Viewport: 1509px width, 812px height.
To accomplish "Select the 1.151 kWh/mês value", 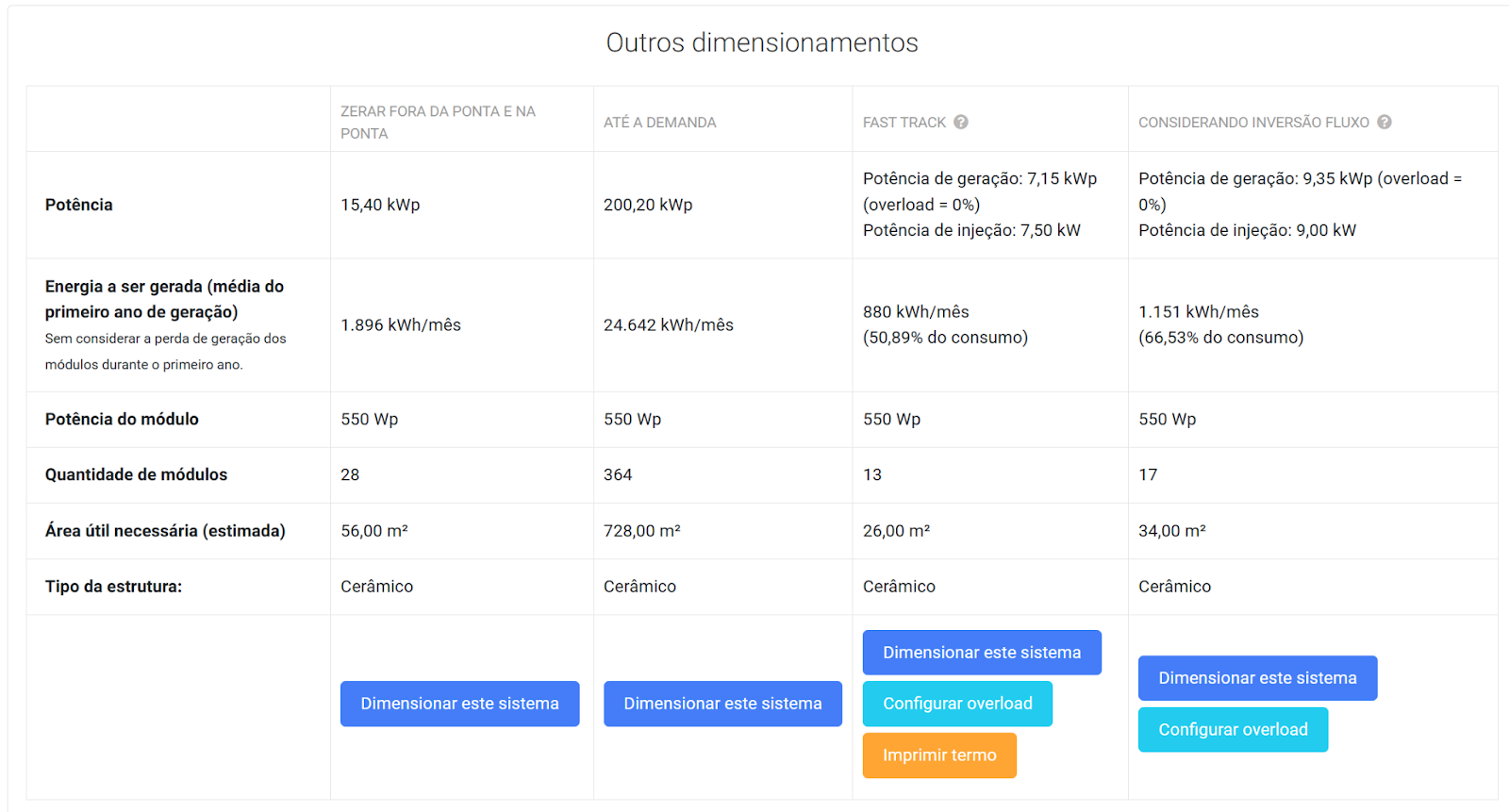I will 1199,312.
